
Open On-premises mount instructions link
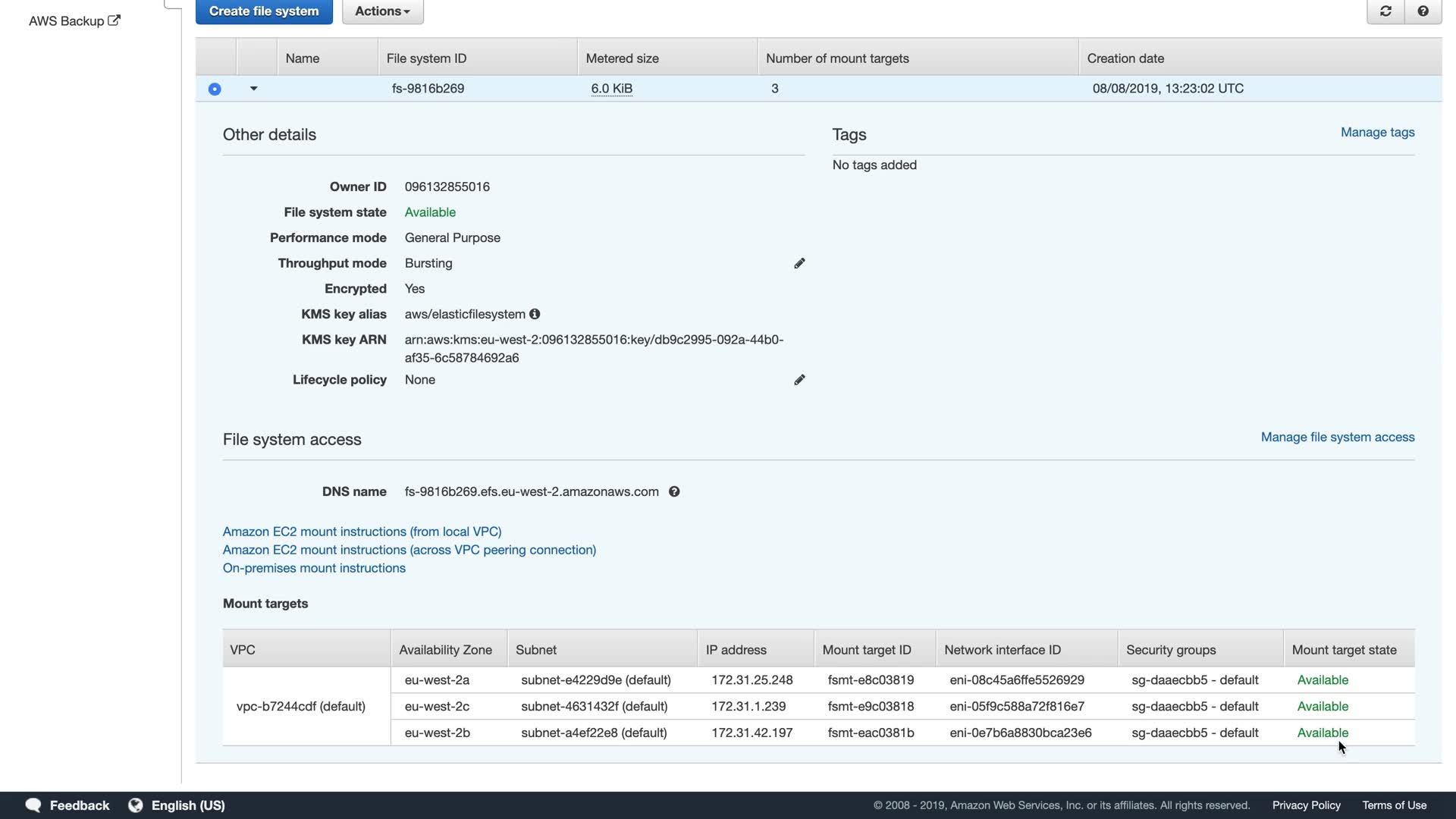(x=314, y=569)
